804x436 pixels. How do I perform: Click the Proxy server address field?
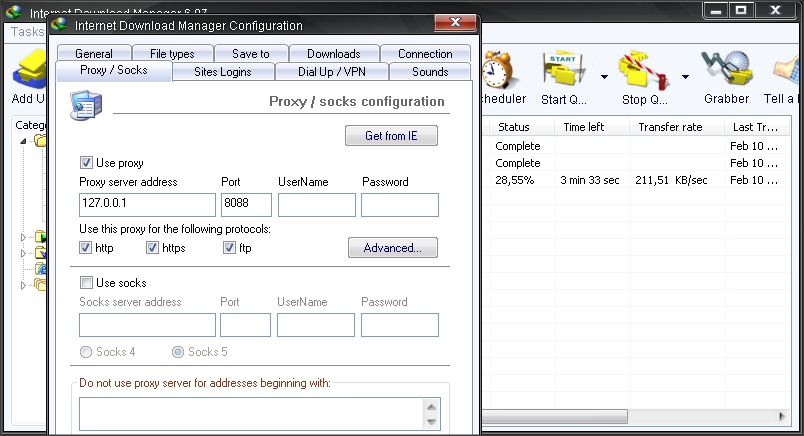[x=147, y=205]
